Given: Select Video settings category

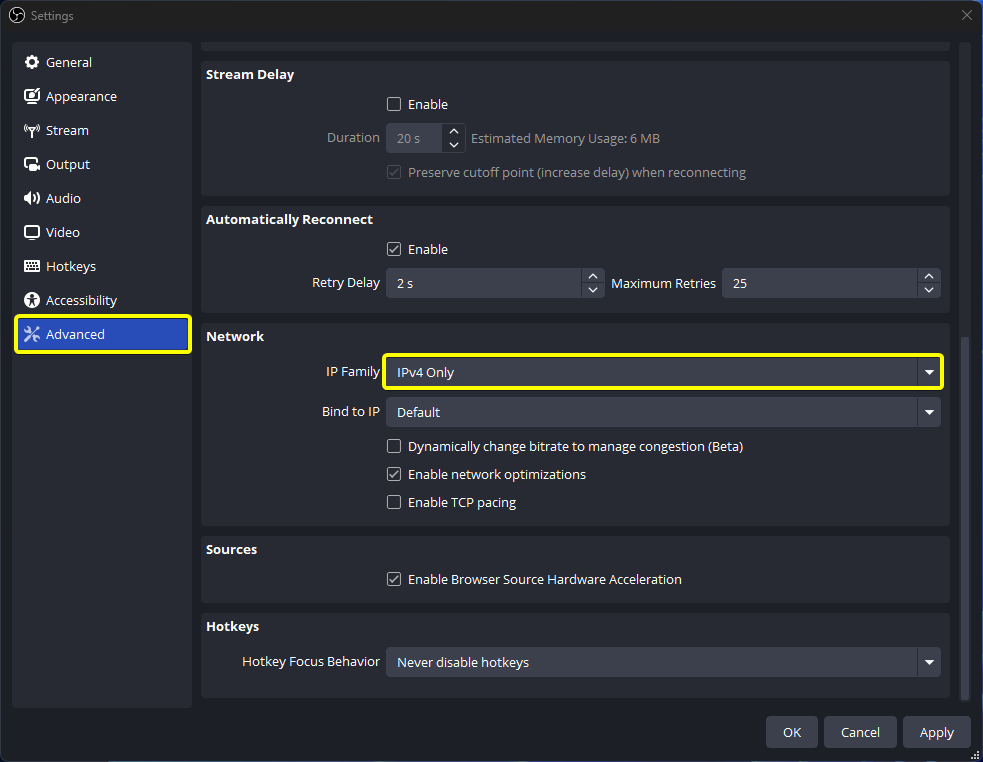Looking at the screenshot, I should click(103, 232).
